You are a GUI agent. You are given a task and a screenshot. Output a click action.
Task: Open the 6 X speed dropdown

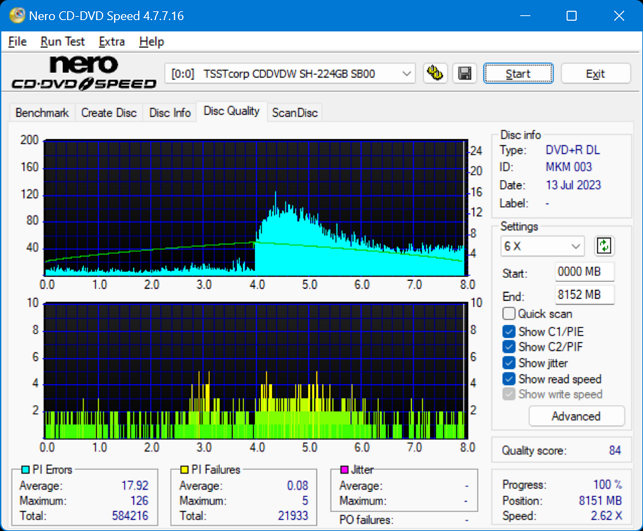(542, 246)
